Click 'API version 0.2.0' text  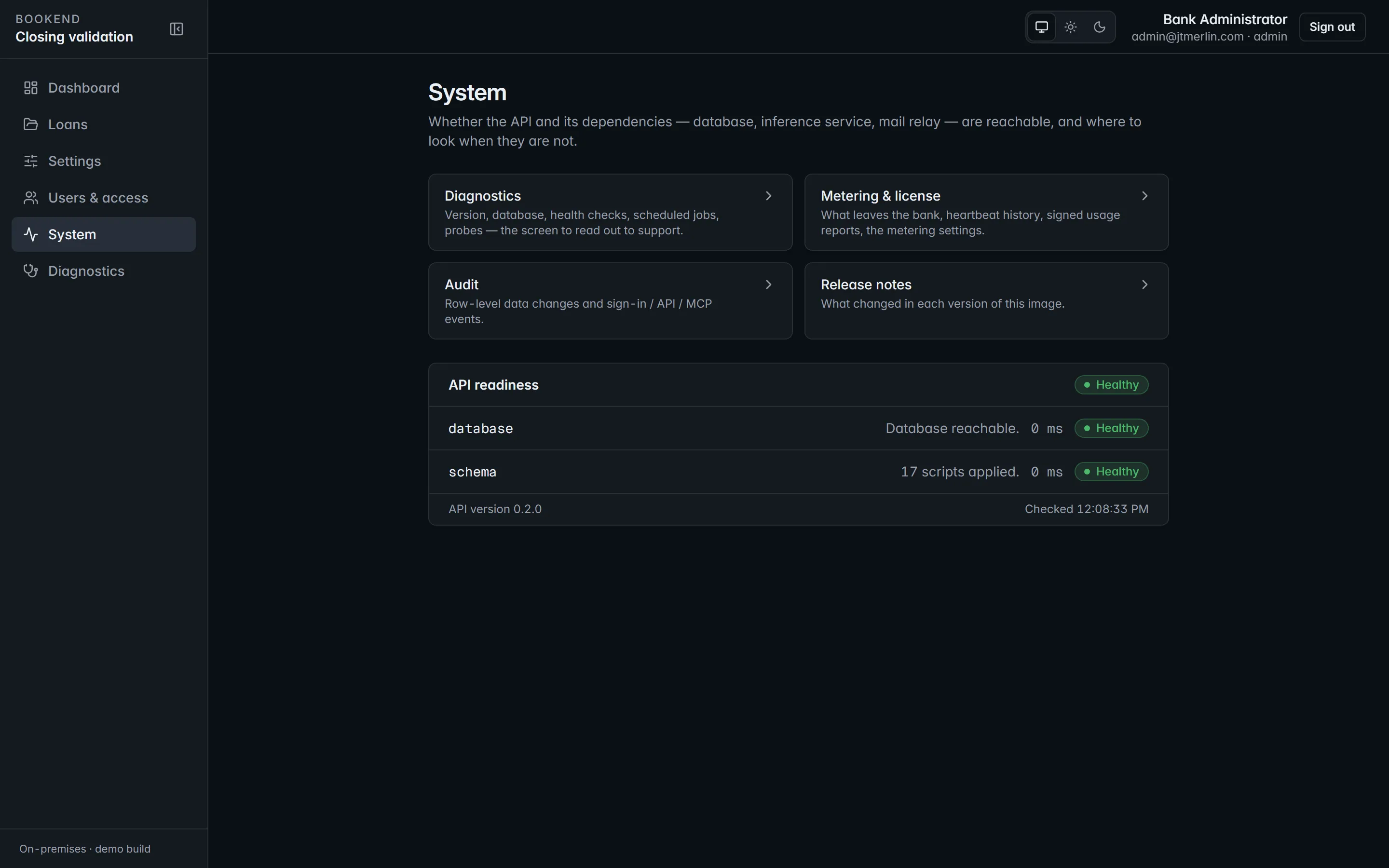[x=495, y=509]
